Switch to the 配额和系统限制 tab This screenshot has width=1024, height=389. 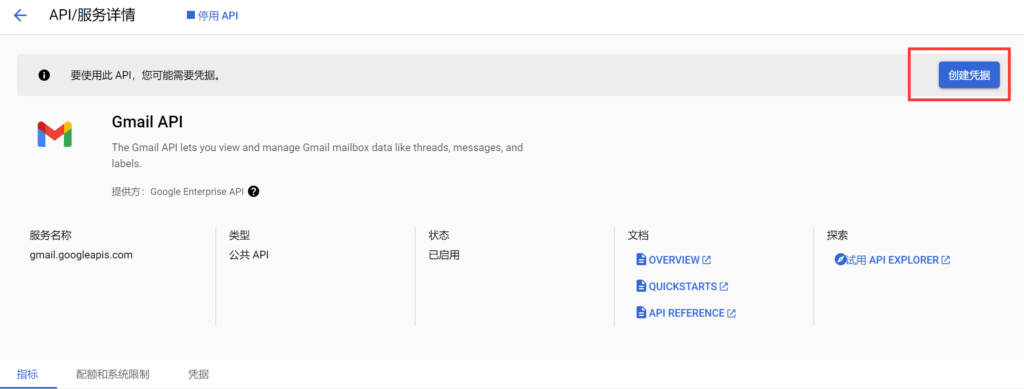point(113,375)
